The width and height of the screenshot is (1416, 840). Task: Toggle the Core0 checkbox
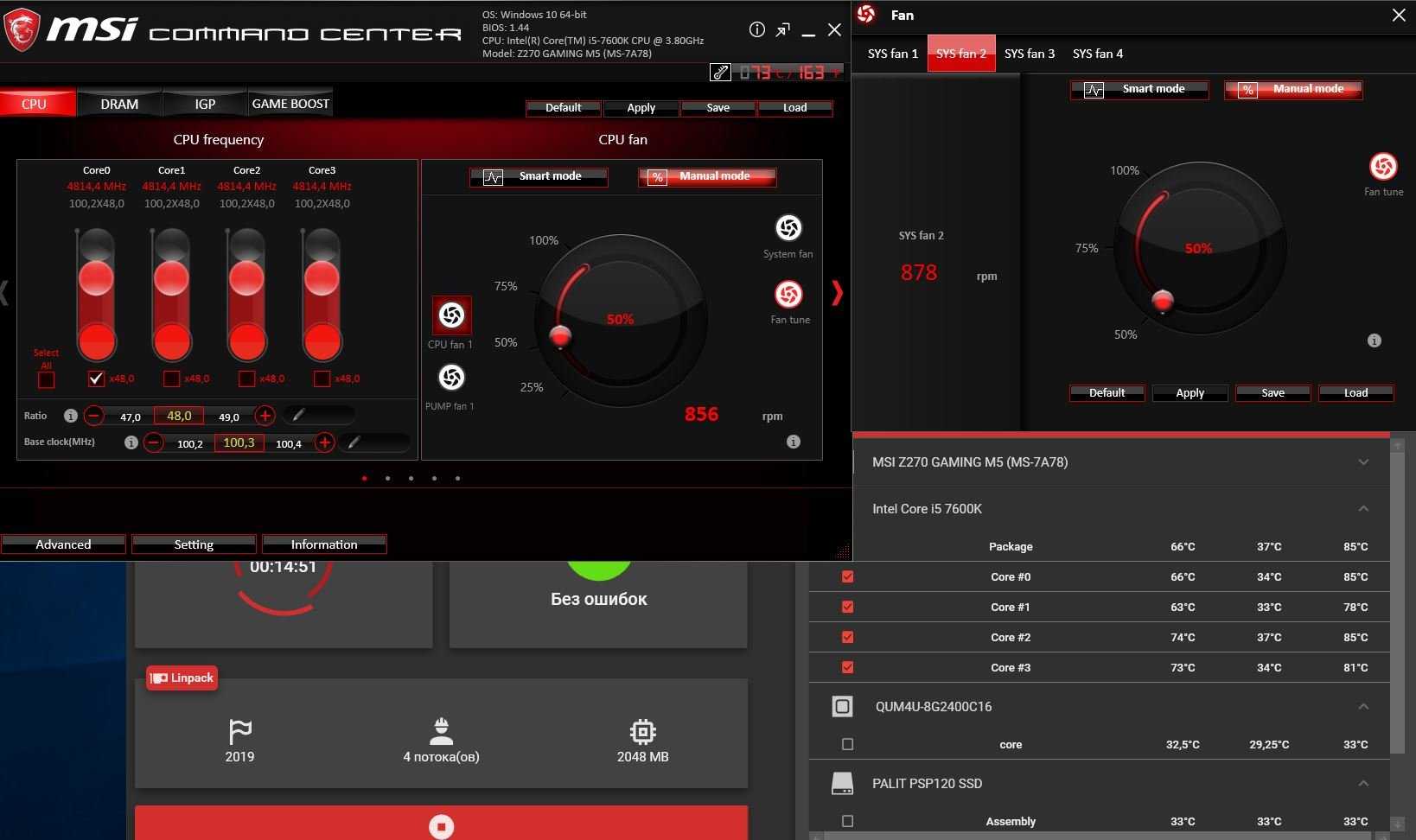(96, 379)
